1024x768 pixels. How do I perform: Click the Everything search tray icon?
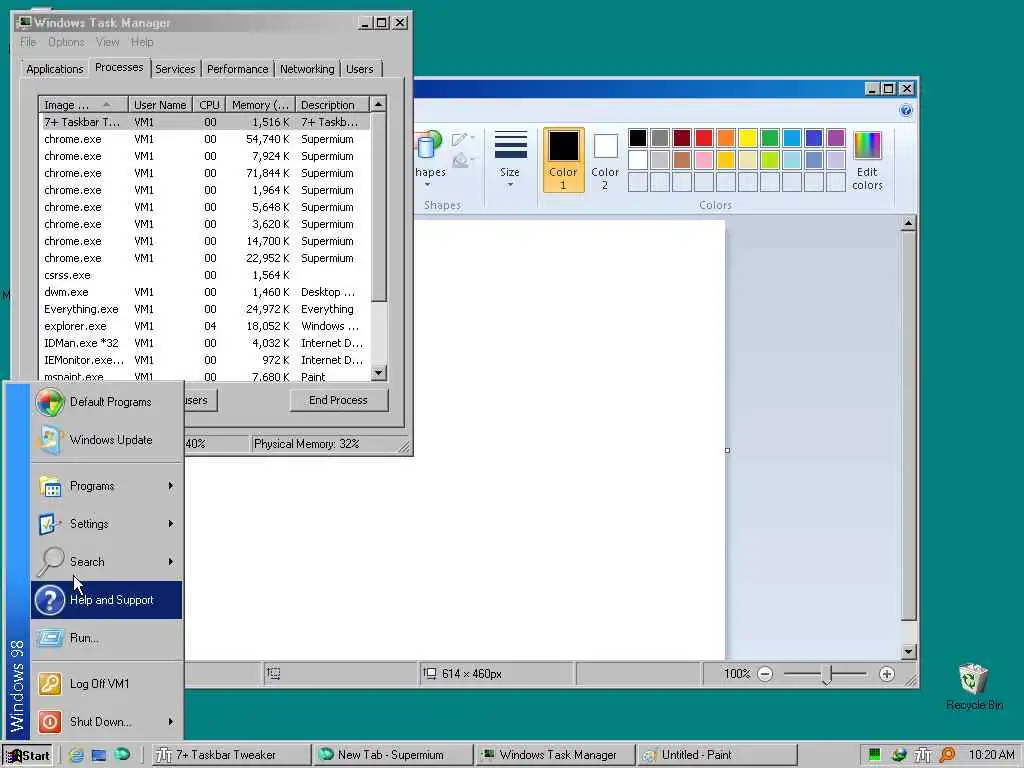point(947,755)
